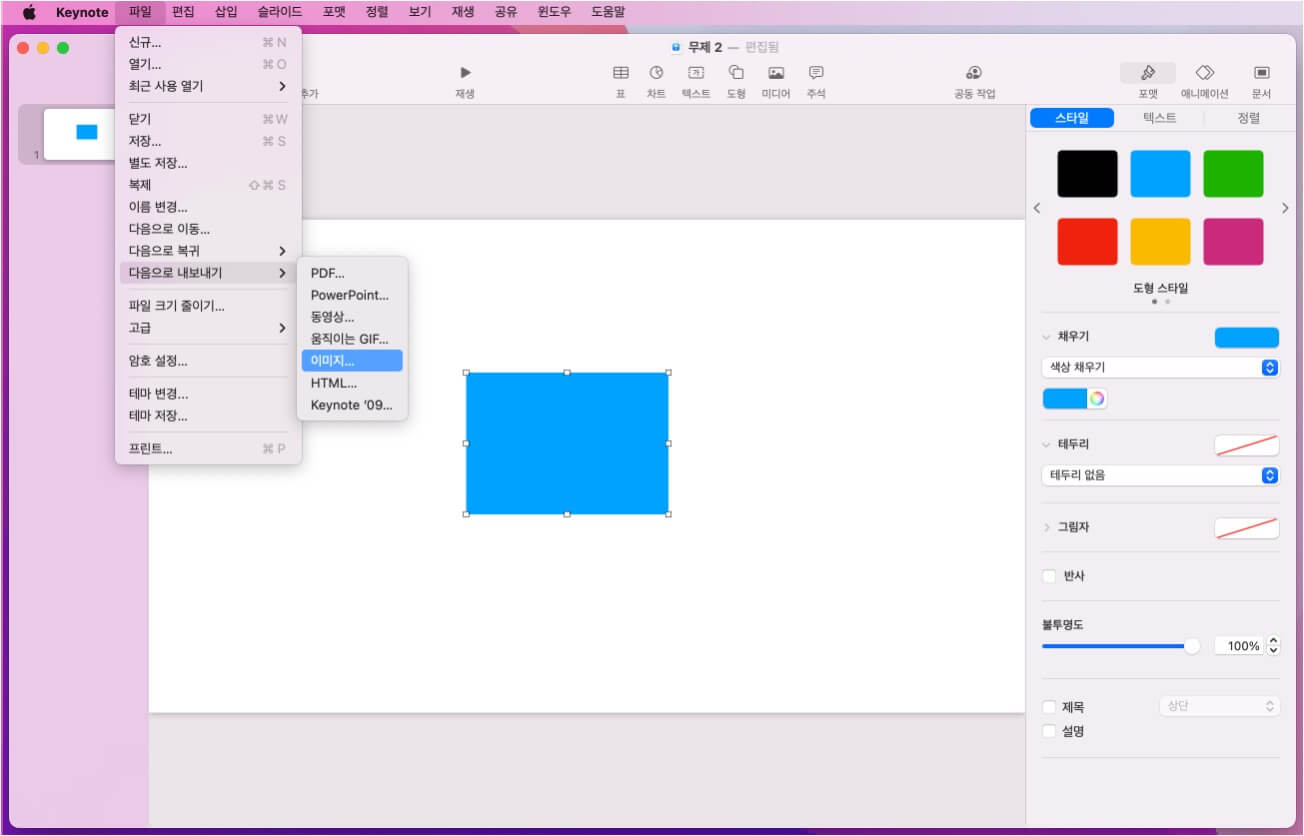Open 최근 사용 열기 submenu
The height and width of the screenshot is (836, 1304).
point(208,86)
